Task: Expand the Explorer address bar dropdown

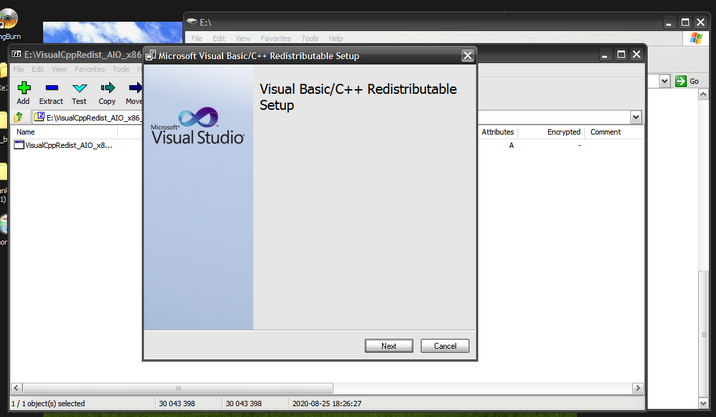Action: pyautogui.click(x=664, y=81)
